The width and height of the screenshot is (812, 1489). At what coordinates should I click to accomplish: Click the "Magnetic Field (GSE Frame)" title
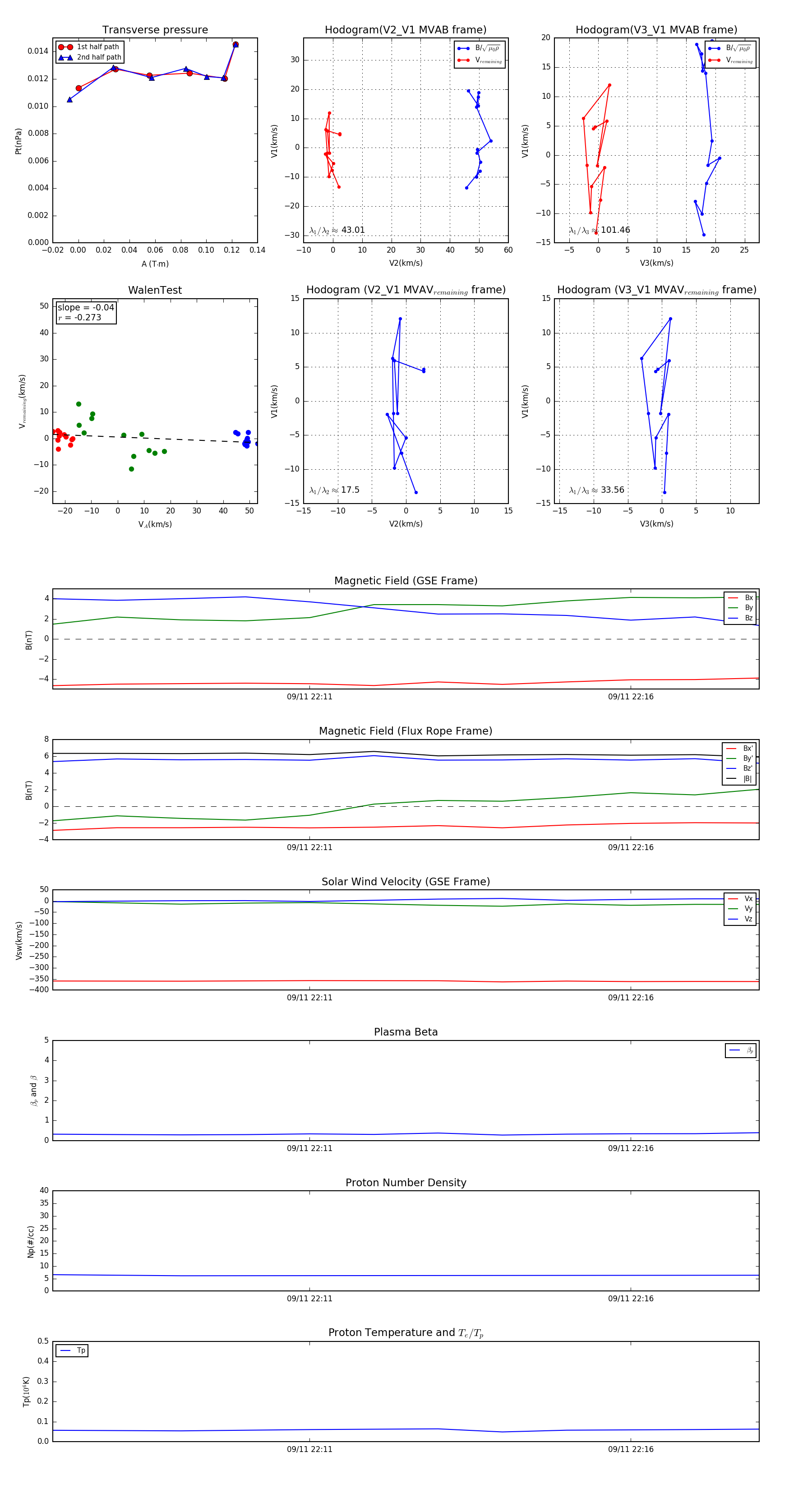coord(406,581)
